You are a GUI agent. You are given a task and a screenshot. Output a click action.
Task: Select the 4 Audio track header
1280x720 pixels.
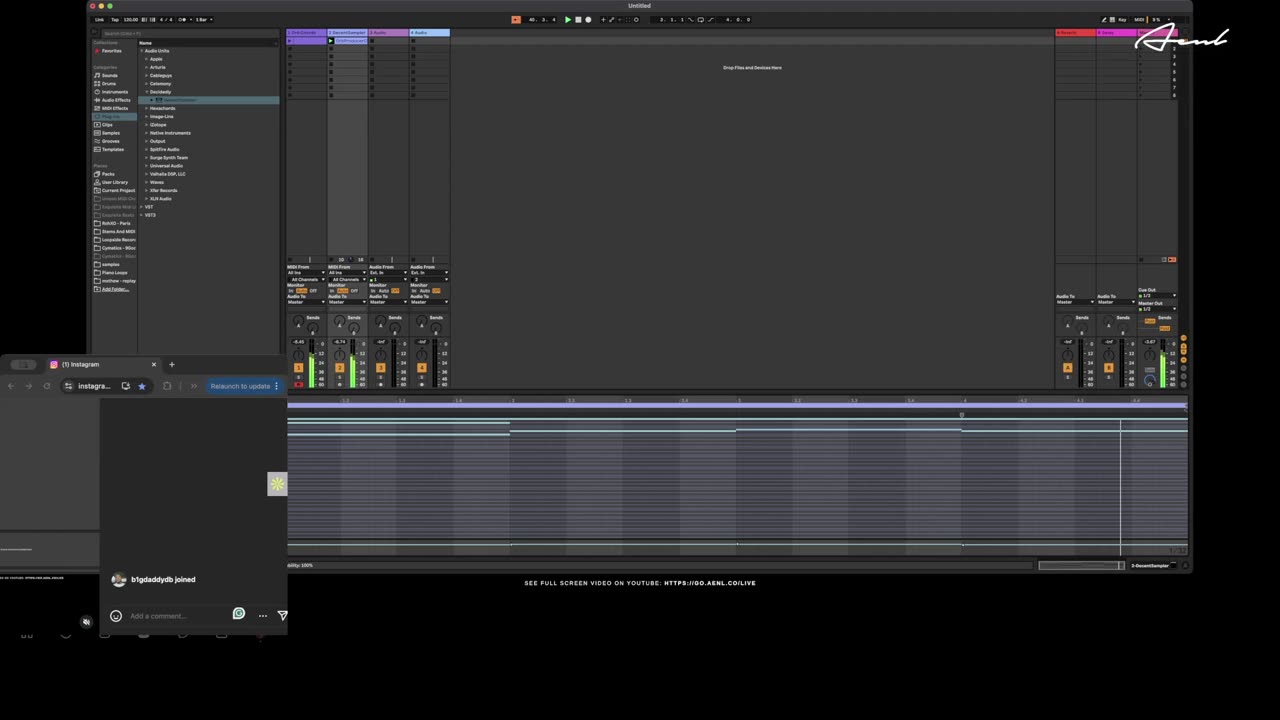(x=429, y=33)
